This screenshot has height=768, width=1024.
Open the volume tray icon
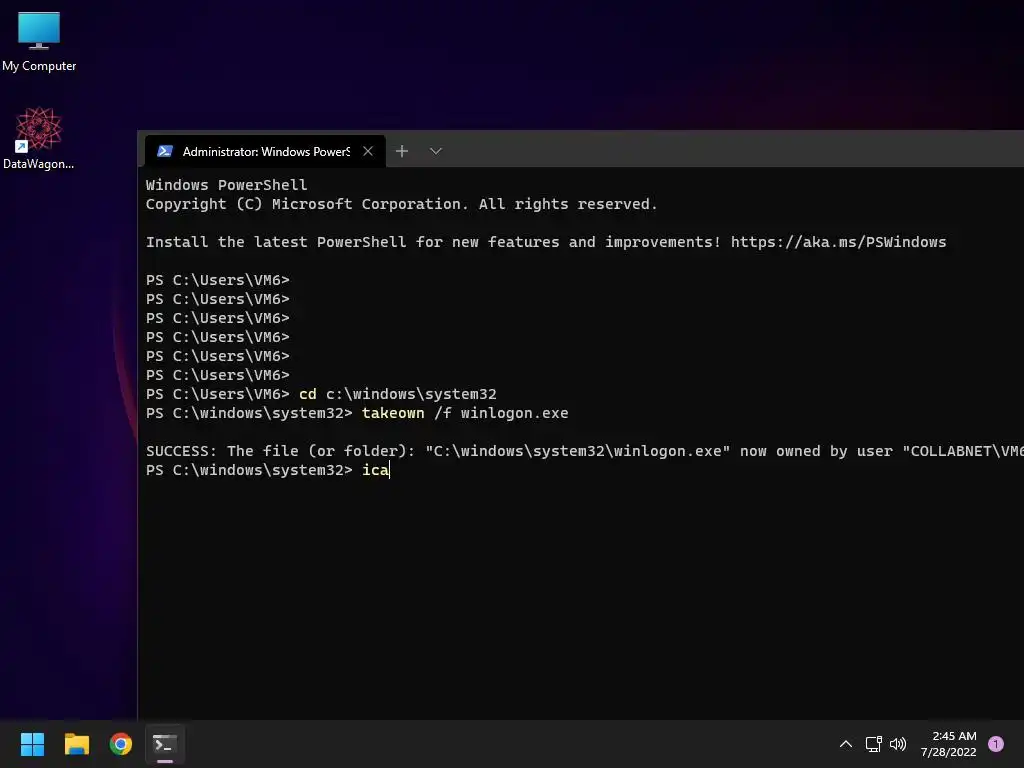click(898, 744)
